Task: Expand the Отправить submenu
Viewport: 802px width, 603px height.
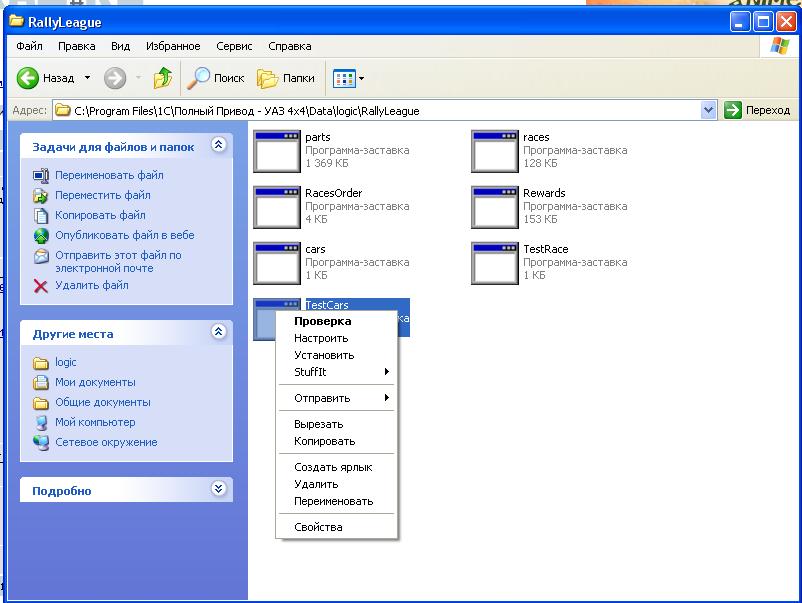Action: pyautogui.click(x=387, y=398)
